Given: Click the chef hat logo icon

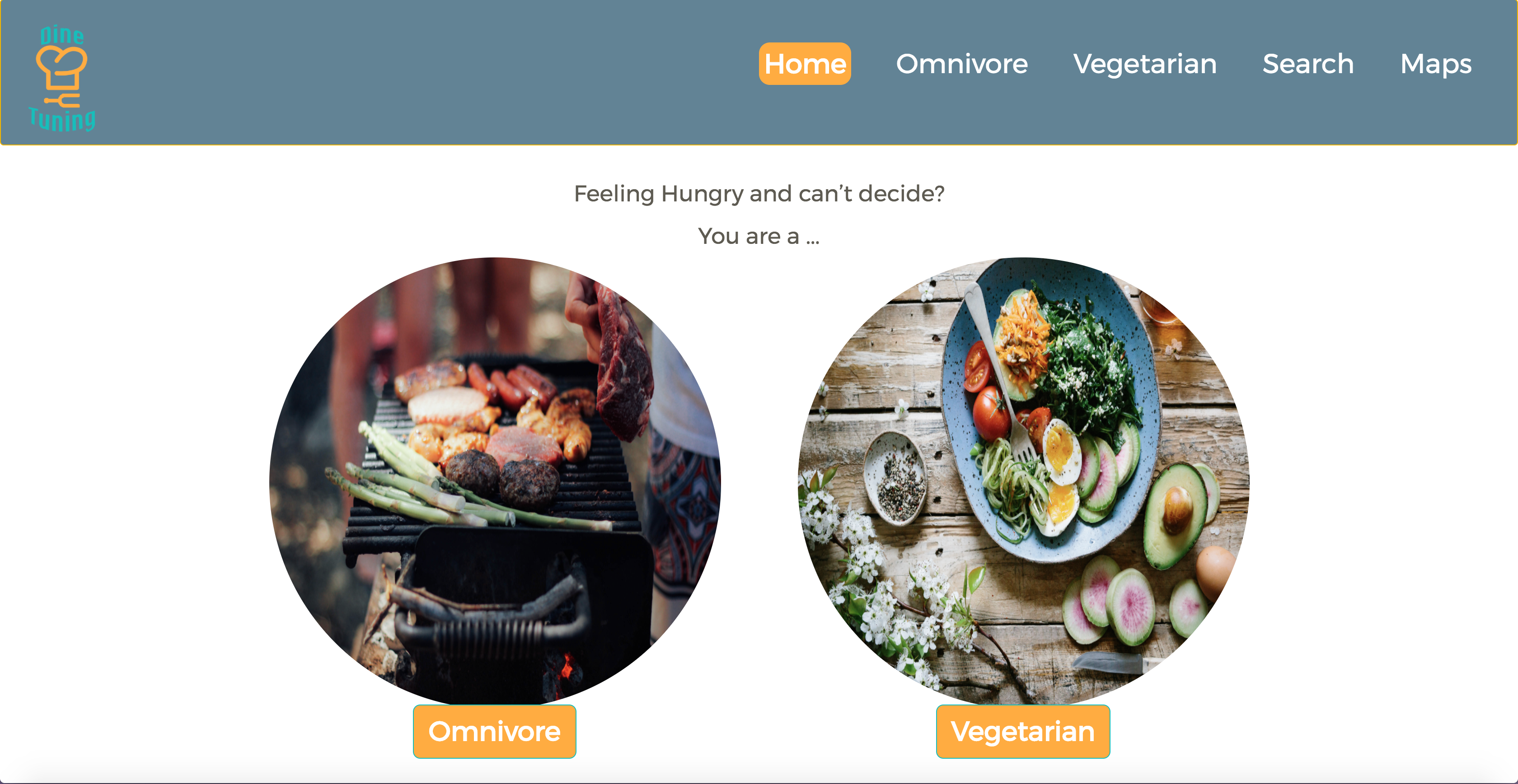Looking at the screenshot, I should pyautogui.click(x=61, y=77).
